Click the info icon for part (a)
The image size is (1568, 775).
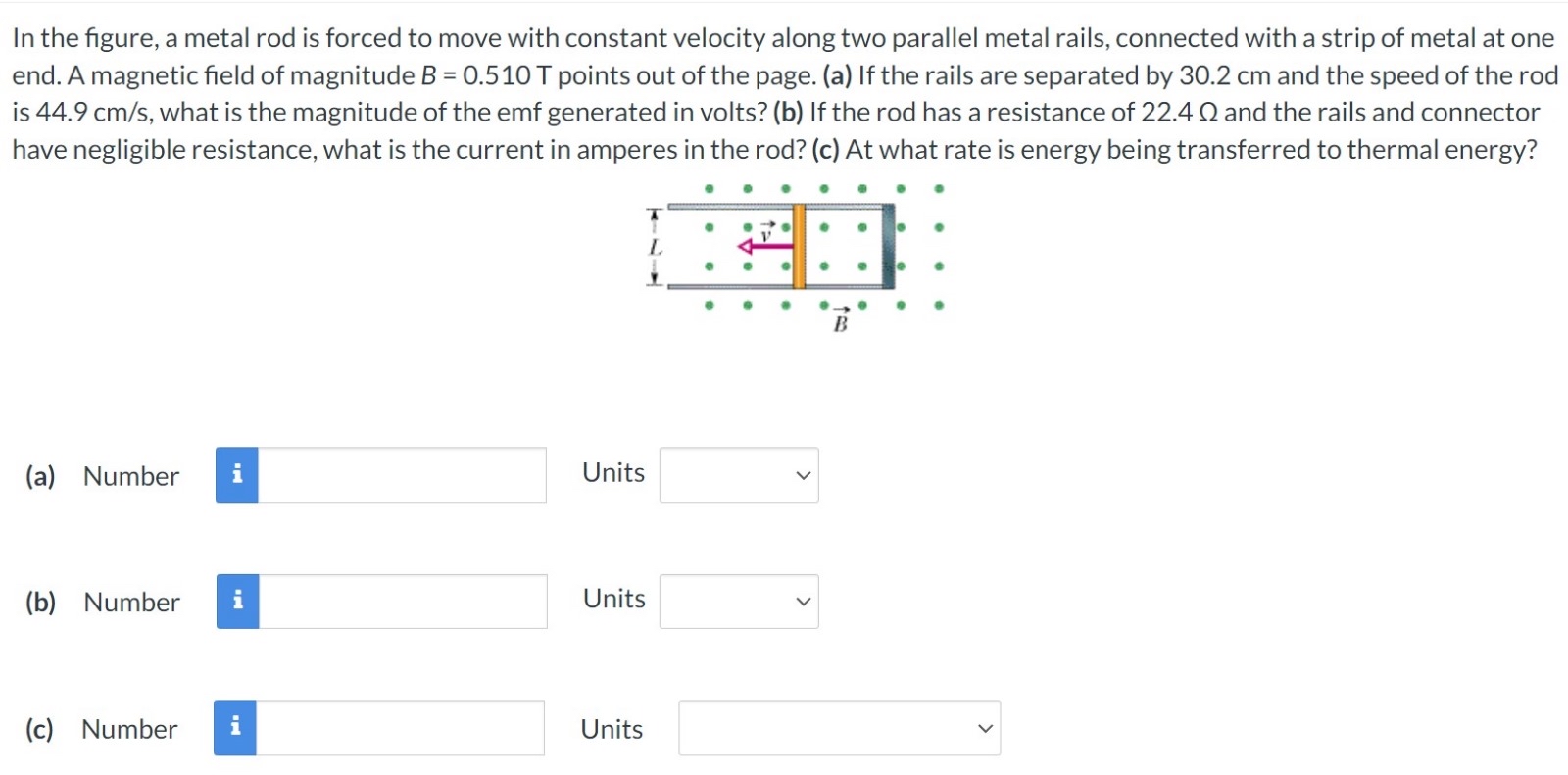coord(236,475)
